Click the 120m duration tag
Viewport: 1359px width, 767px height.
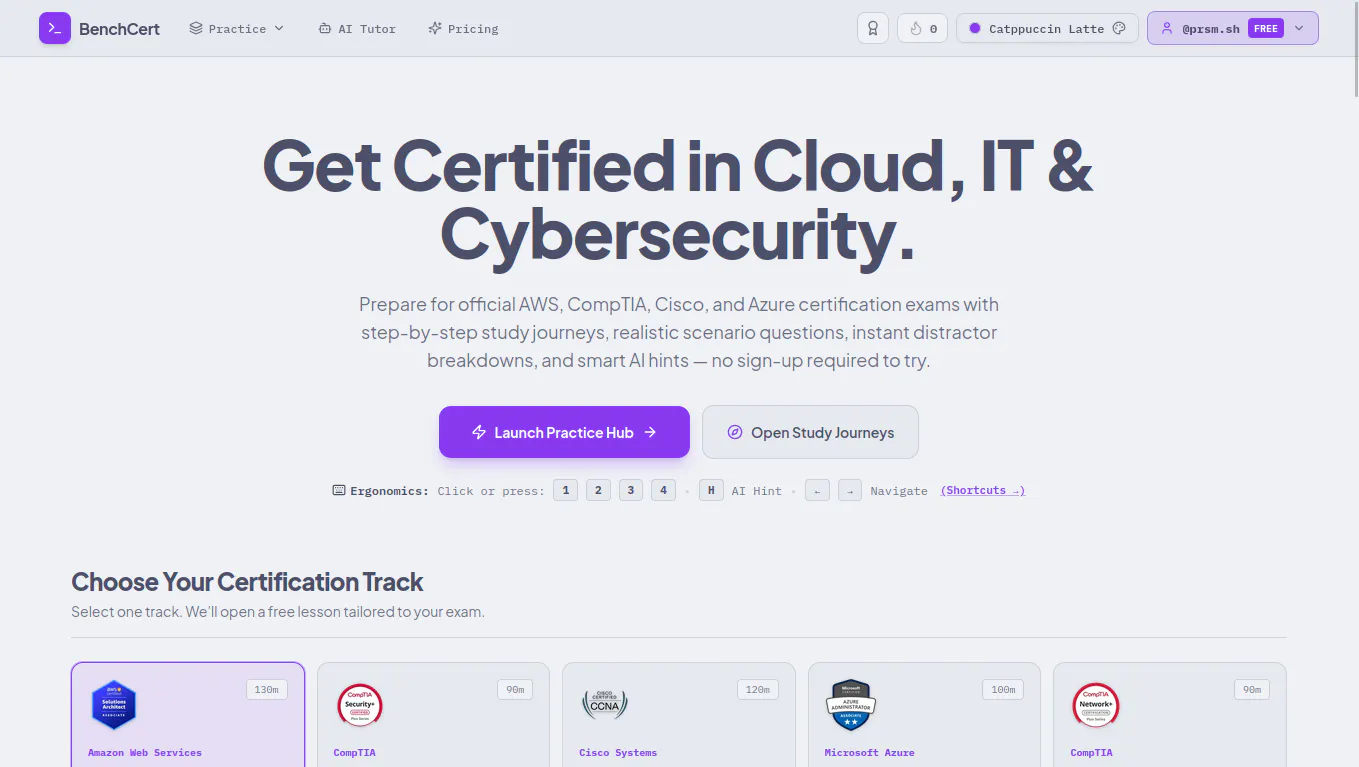coord(758,689)
